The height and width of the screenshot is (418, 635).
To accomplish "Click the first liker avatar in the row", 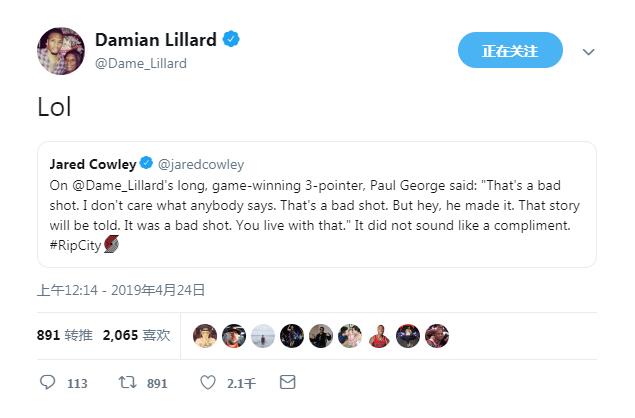I will [x=205, y=335].
